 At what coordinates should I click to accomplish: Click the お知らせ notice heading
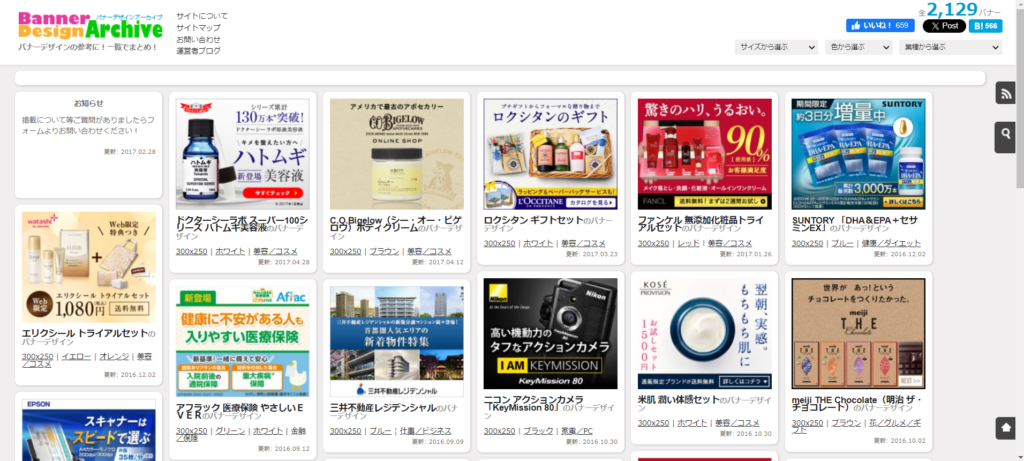(x=88, y=103)
